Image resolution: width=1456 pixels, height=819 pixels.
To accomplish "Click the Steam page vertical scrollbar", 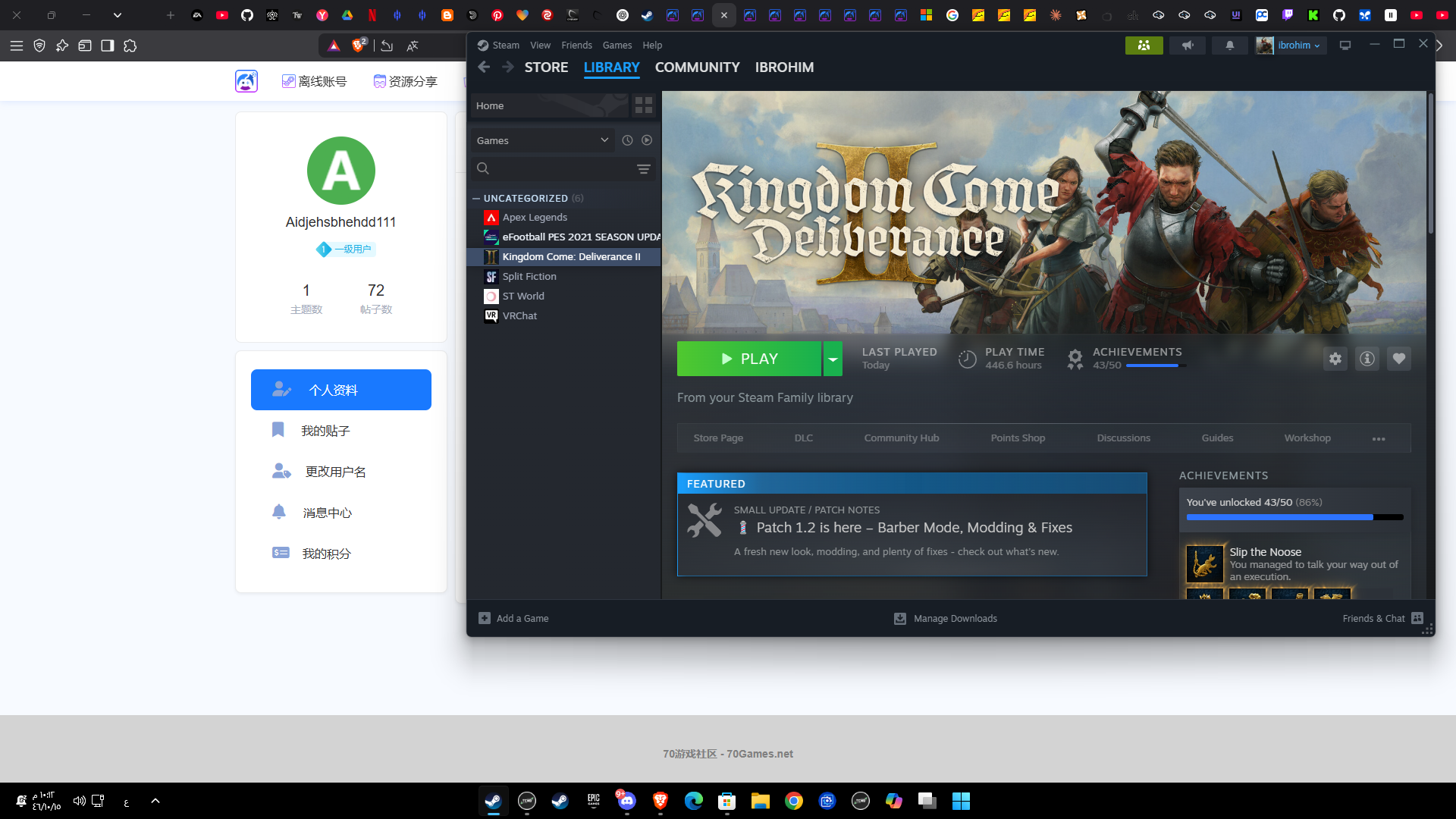I will tap(1431, 163).
